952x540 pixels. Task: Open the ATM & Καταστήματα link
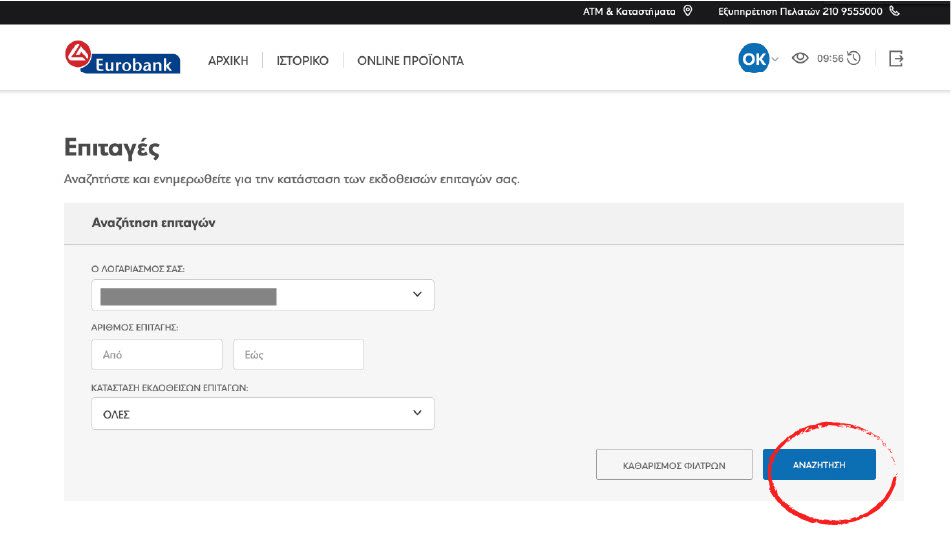pyautogui.click(x=629, y=12)
